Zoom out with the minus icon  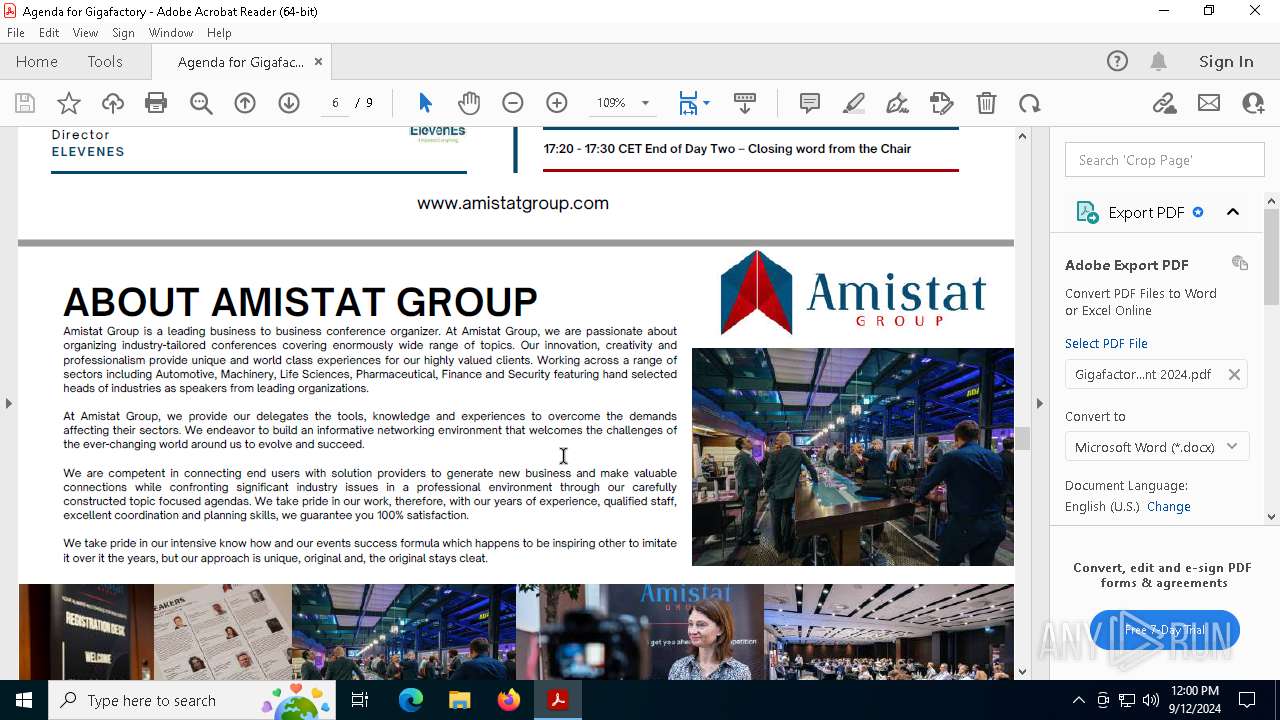click(x=513, y=103)
